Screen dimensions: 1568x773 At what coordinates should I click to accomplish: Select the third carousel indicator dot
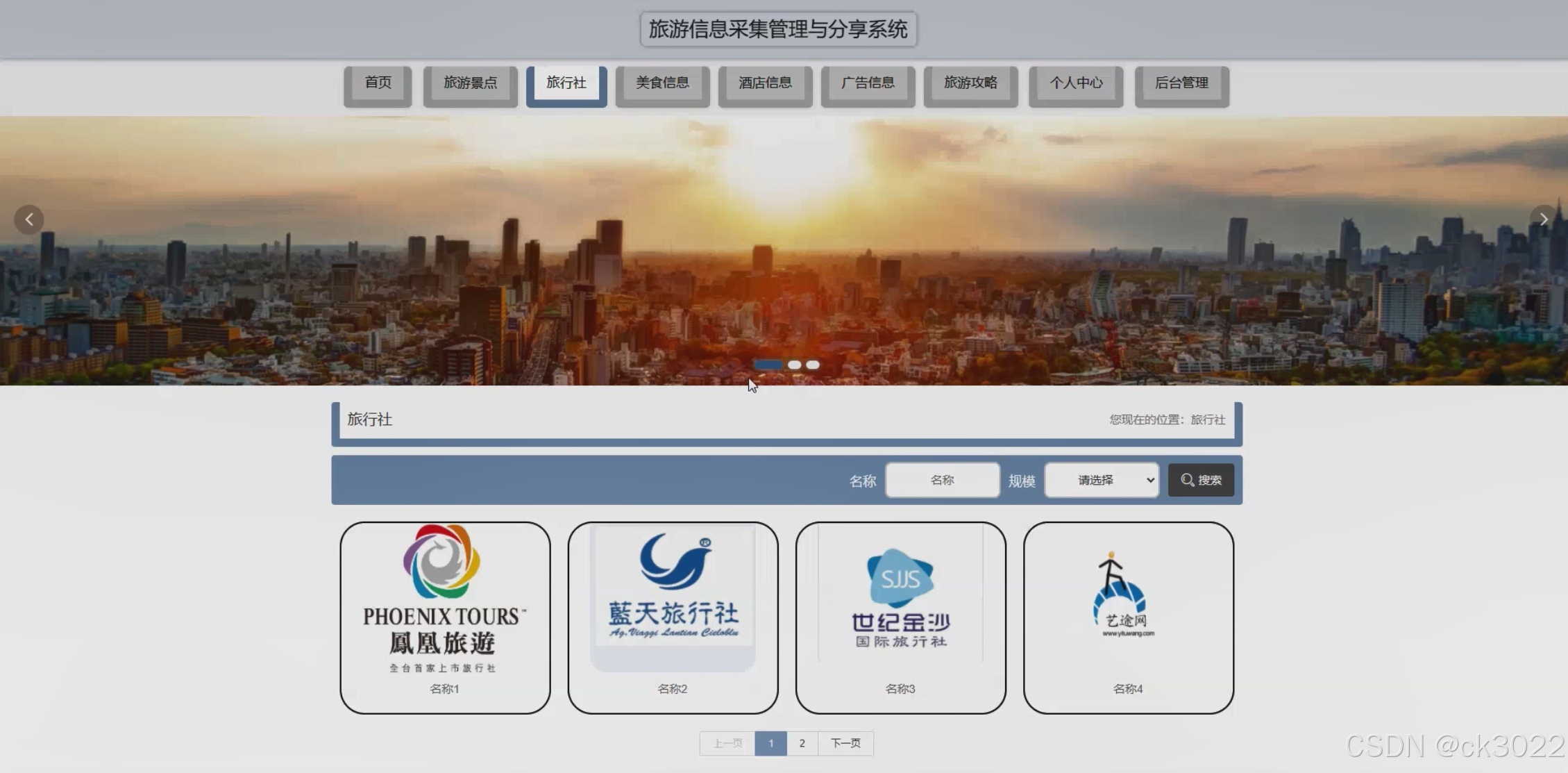[x=813, y=365]
